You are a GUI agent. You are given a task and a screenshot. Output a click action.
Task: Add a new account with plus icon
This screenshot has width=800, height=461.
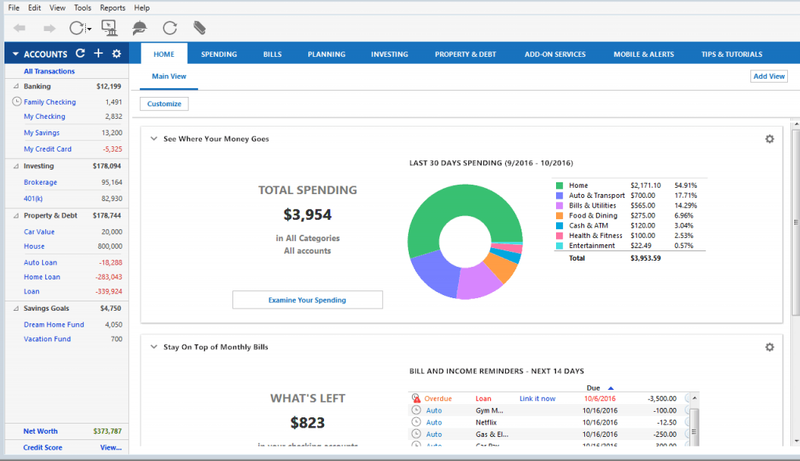point(98,53)
